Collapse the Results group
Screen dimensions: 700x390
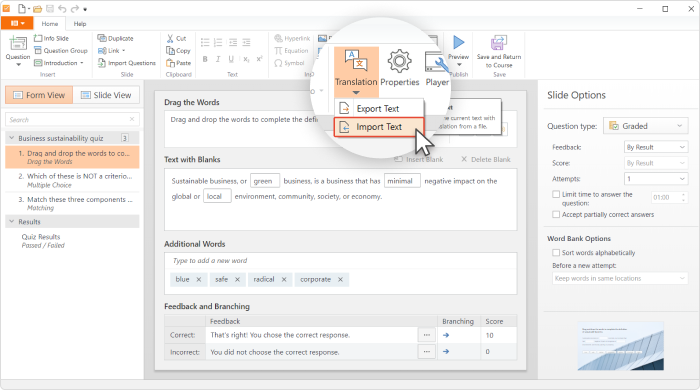[12, 221]
